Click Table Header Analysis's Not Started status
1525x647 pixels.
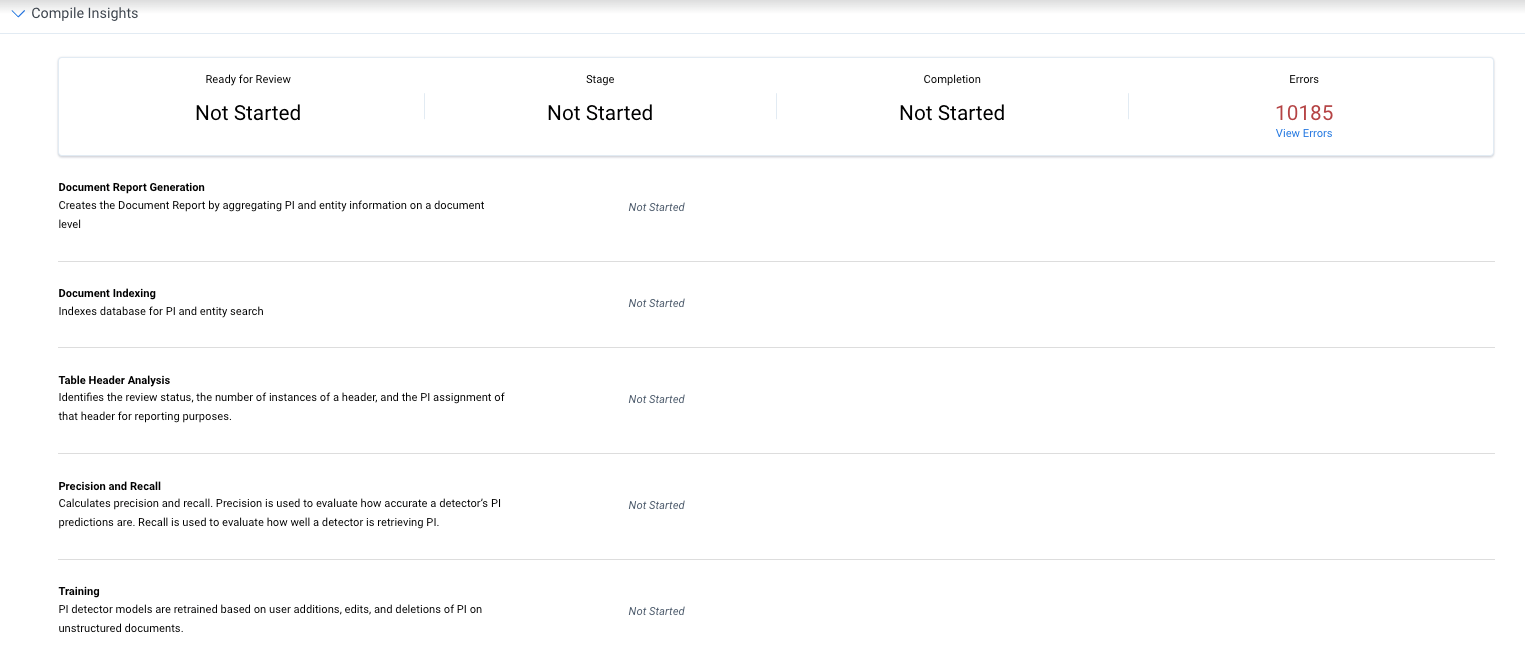tap(656, 399)
